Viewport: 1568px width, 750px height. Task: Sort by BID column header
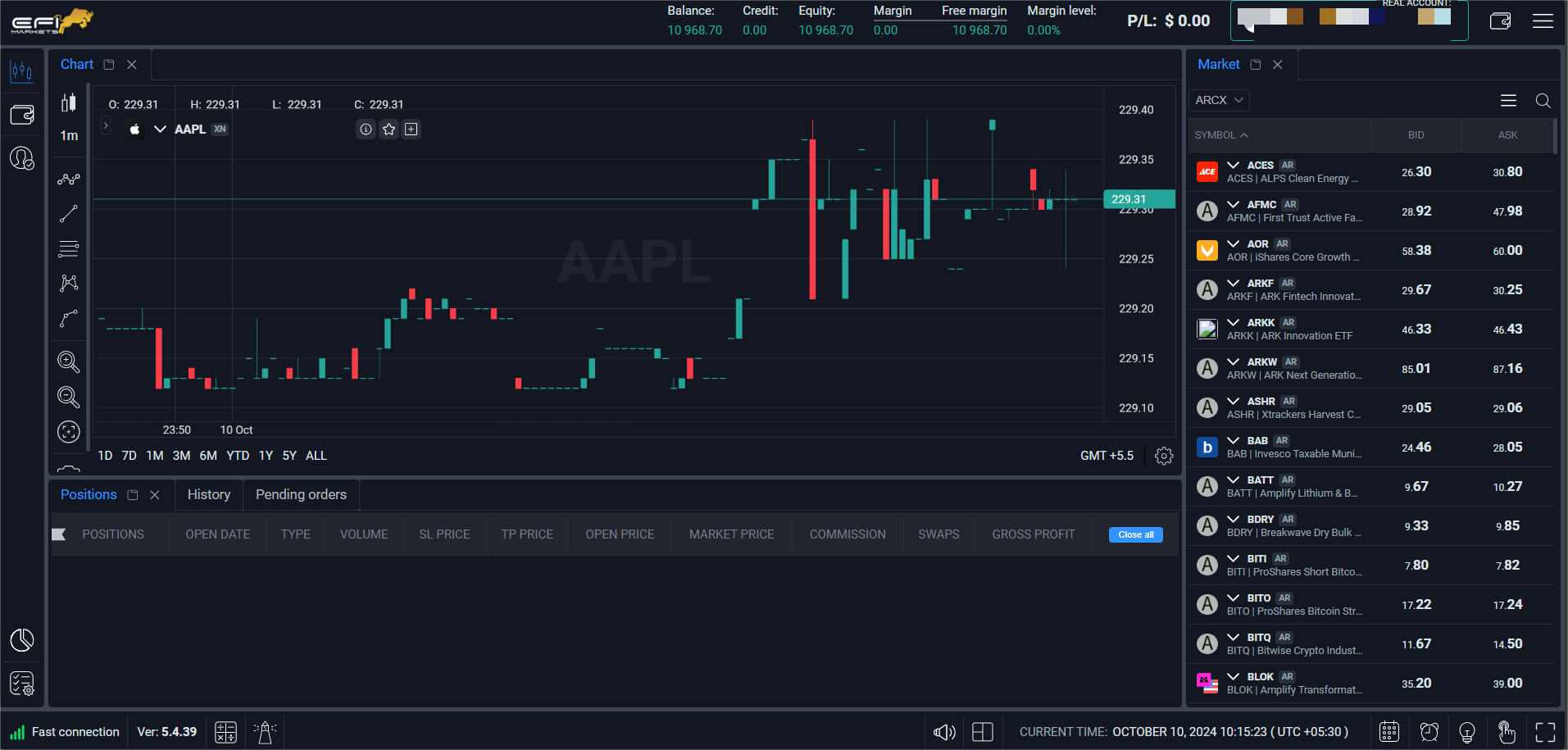click(x=1416, y=135)
